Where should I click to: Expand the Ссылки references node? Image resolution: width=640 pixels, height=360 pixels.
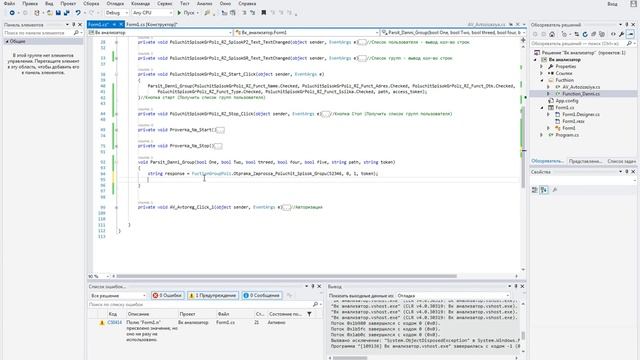coord(542,73)
